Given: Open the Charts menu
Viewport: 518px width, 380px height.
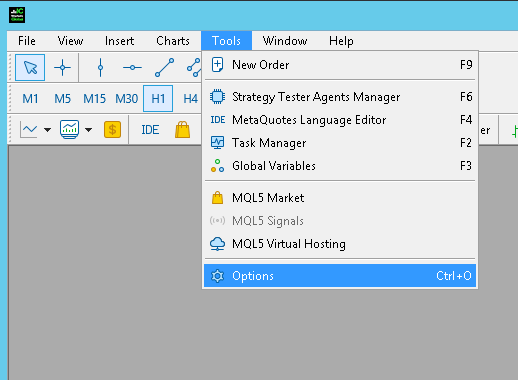Looking at the screenshot, I should pyautogui.click(x=173, y=41).
